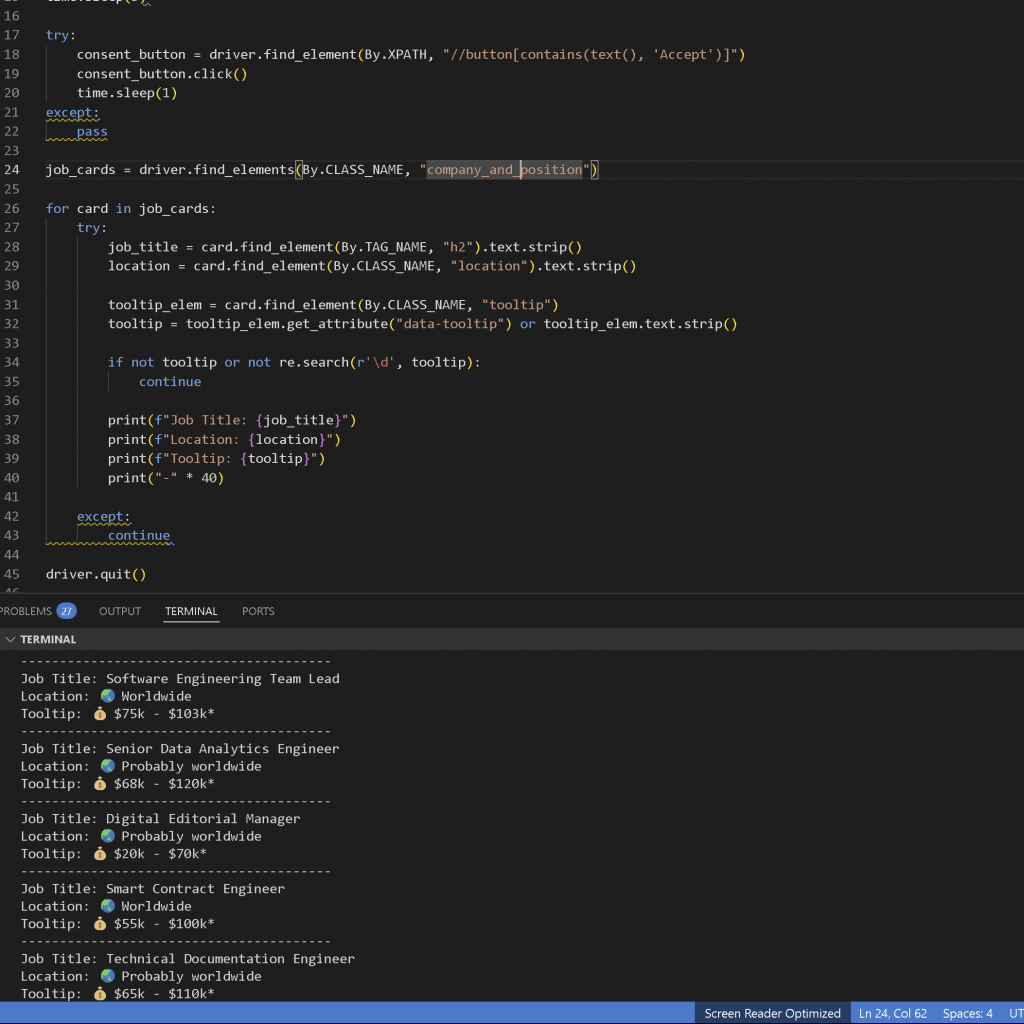Click the '$68k - $120k*' tooltip output
The width and height of the screenshot is (1024, 1024).
pos(164,784)
